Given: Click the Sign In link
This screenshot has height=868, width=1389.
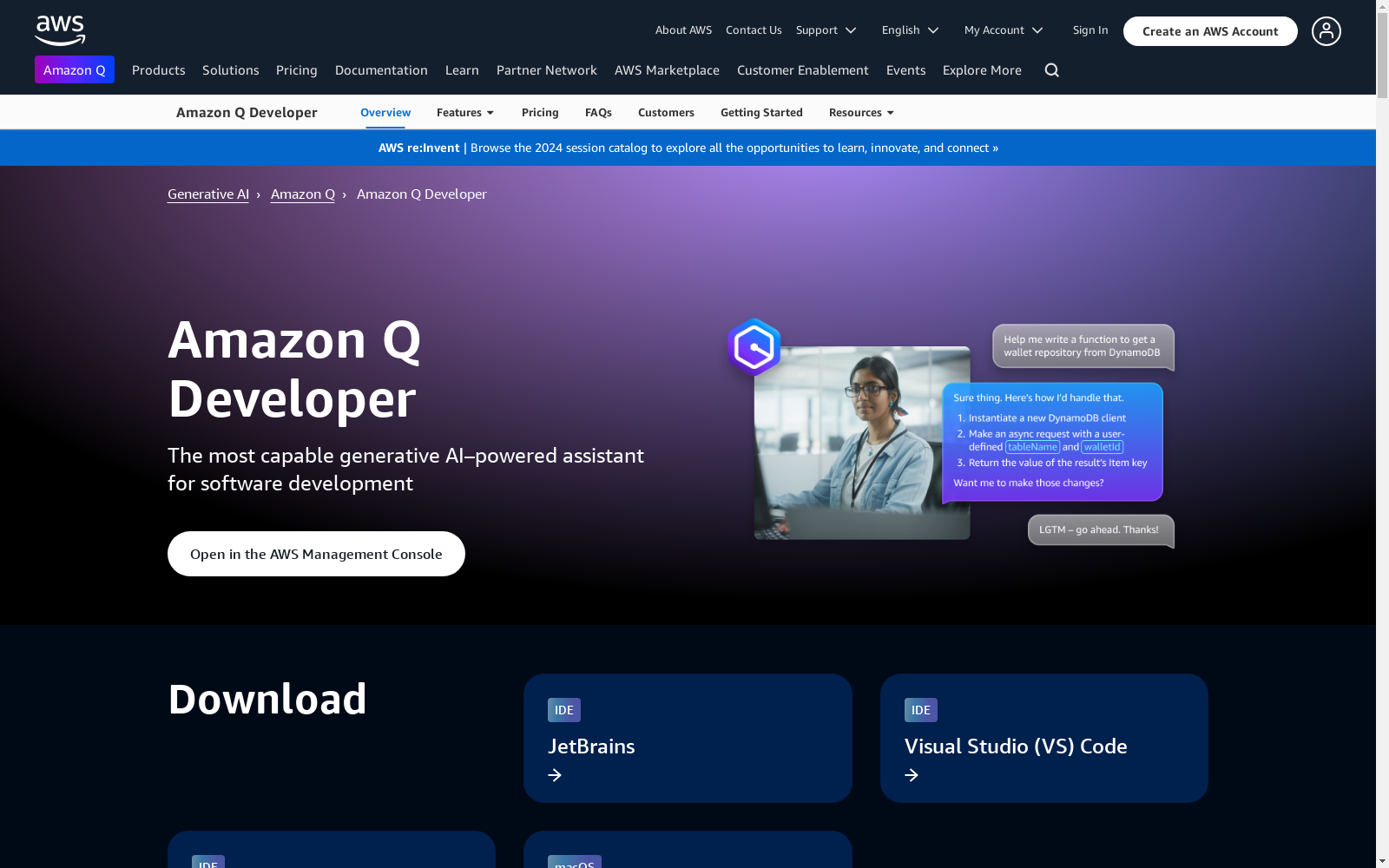Looking at the screenshot, I should pyautogui.click(x=1090, y=30).
